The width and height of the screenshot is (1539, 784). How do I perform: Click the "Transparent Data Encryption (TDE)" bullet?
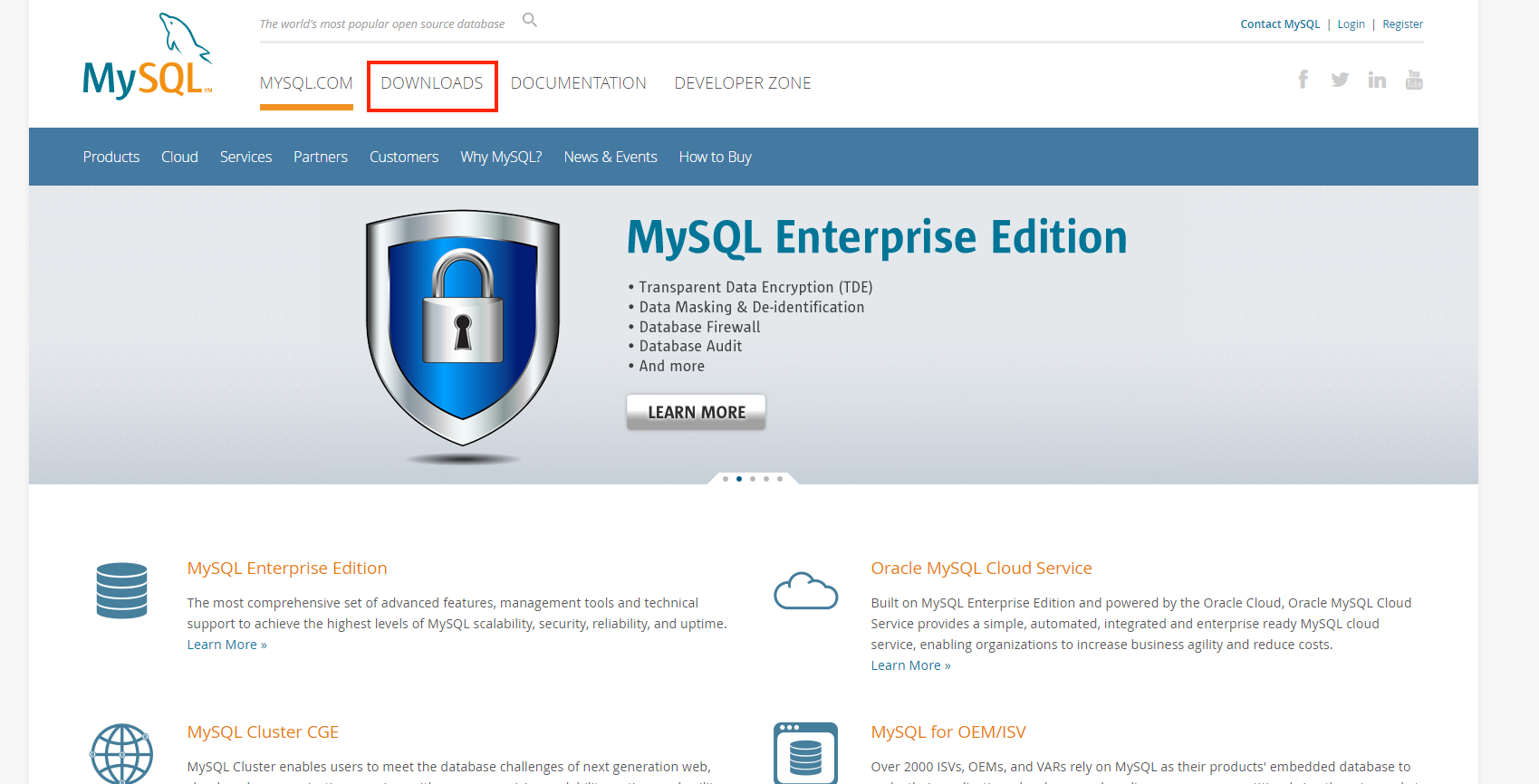click(x=751, y=287)
